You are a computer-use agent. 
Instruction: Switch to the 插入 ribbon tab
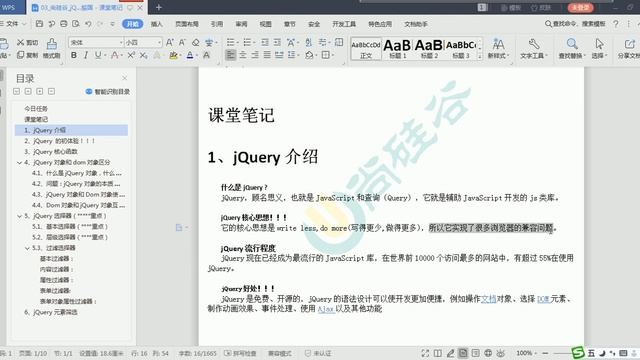(157, 24)
